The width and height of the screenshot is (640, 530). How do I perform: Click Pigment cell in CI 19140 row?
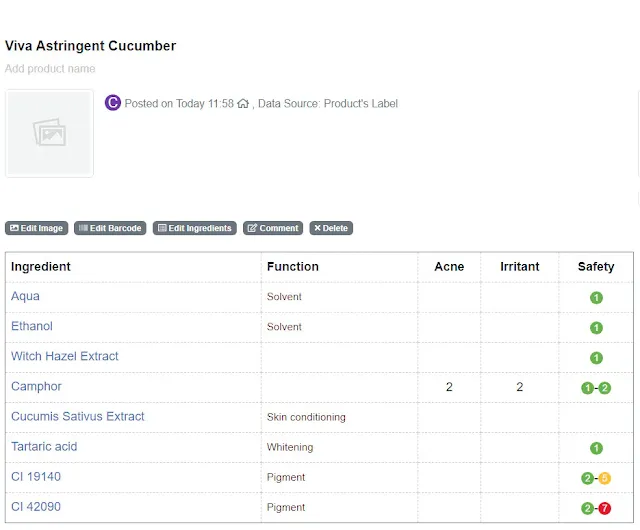pos(286,477)
